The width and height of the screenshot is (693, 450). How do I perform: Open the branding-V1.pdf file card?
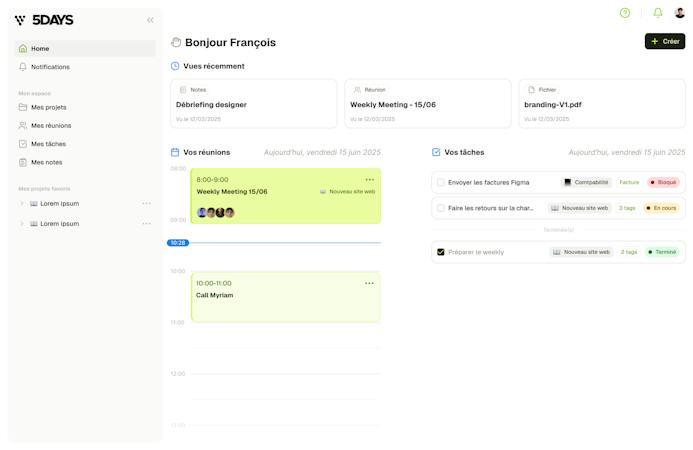tap(601, 104)
